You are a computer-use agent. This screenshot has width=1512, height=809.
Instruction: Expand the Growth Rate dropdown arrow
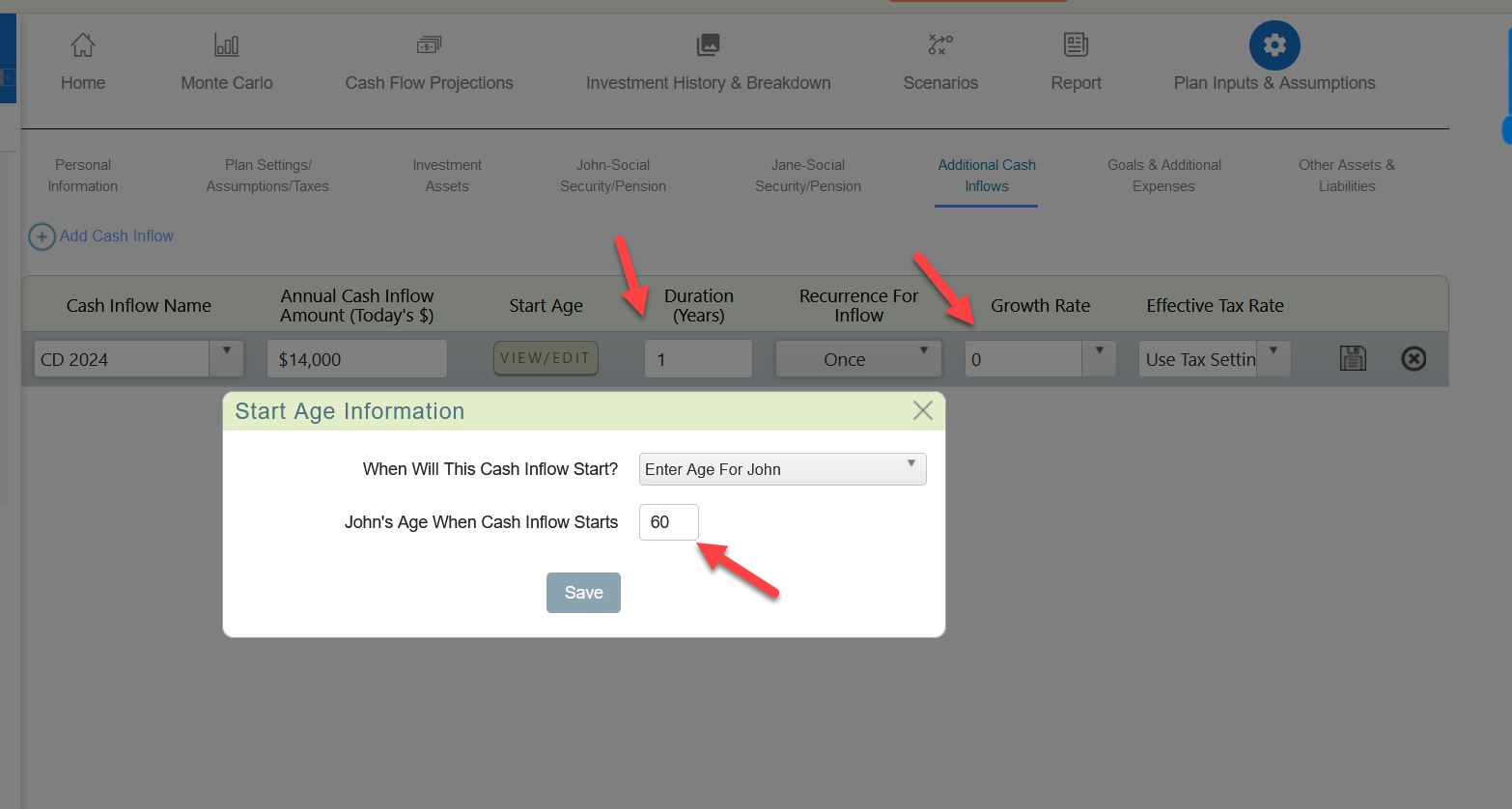(x=1099, y=358)
